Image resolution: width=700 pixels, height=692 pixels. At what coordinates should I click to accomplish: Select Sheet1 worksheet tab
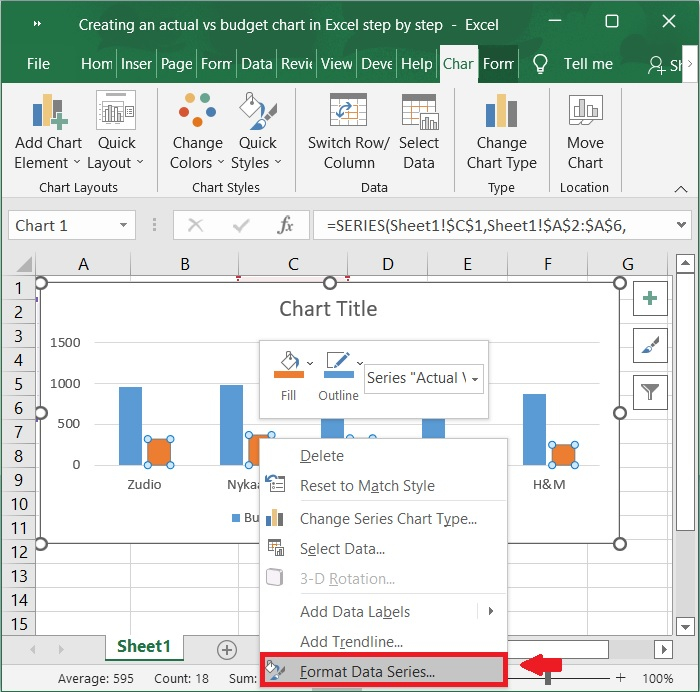[144, 646]
